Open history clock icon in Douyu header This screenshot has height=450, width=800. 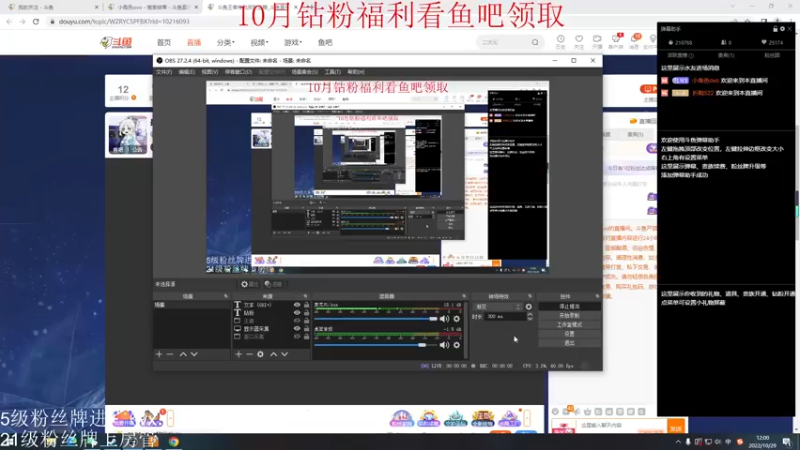tap(560, 39)
